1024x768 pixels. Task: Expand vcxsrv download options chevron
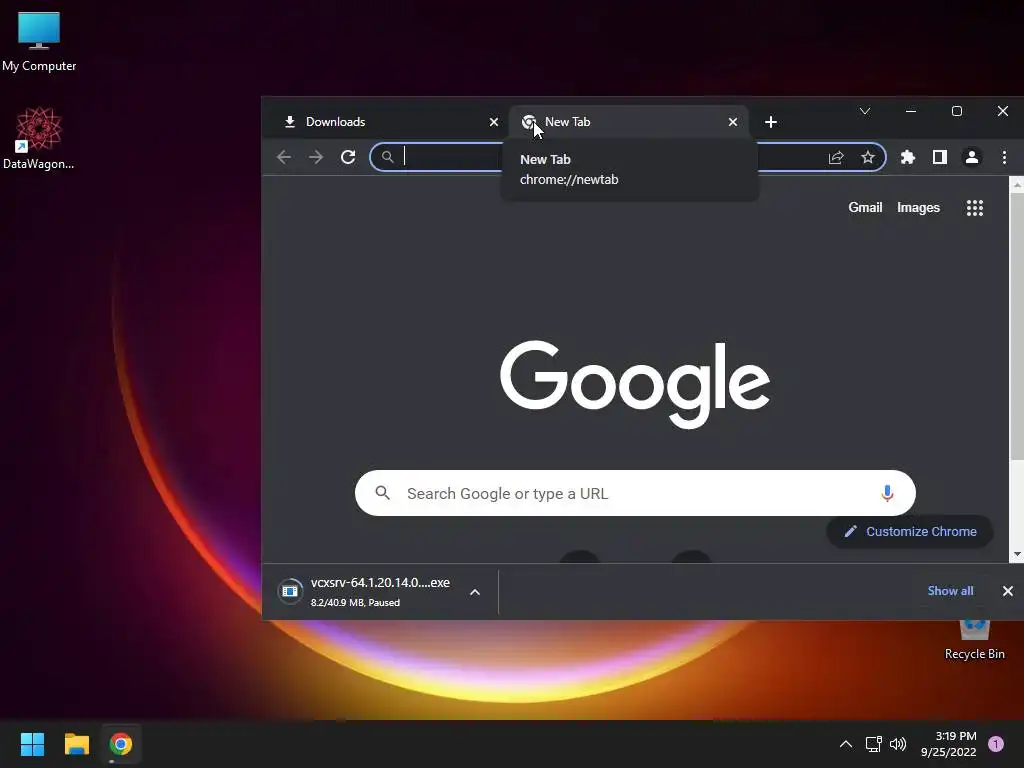475,592
